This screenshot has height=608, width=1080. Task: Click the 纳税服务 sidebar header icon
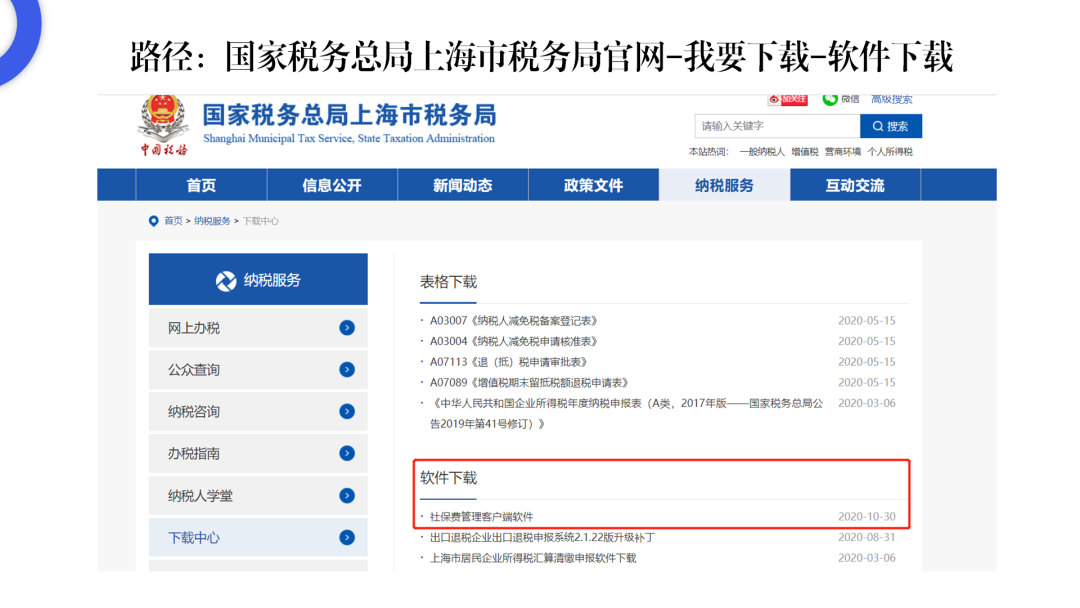tap(225, 281)
